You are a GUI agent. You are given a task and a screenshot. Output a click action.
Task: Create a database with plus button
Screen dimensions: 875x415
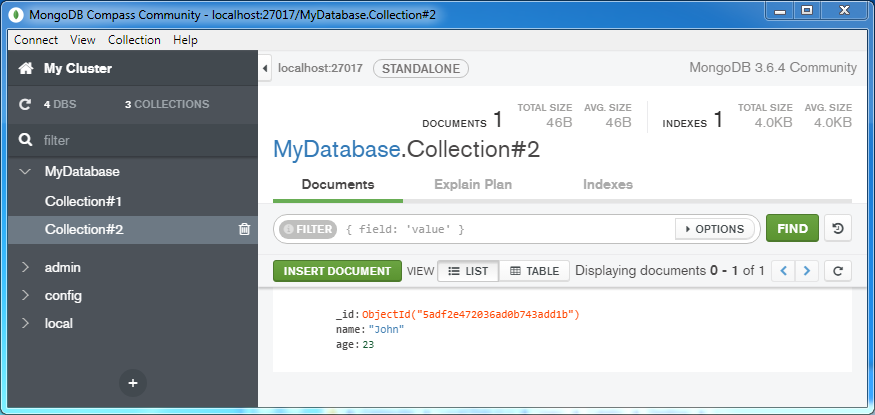[133, 383]
